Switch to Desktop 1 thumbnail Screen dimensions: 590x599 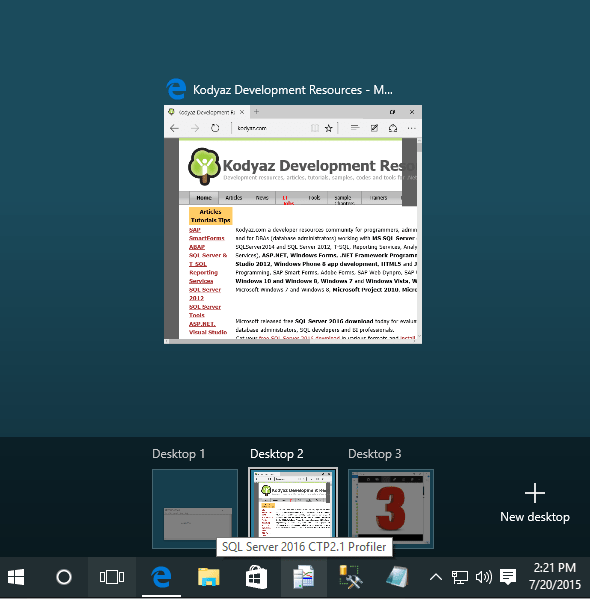pyautogui.click(x=195, y=509)
